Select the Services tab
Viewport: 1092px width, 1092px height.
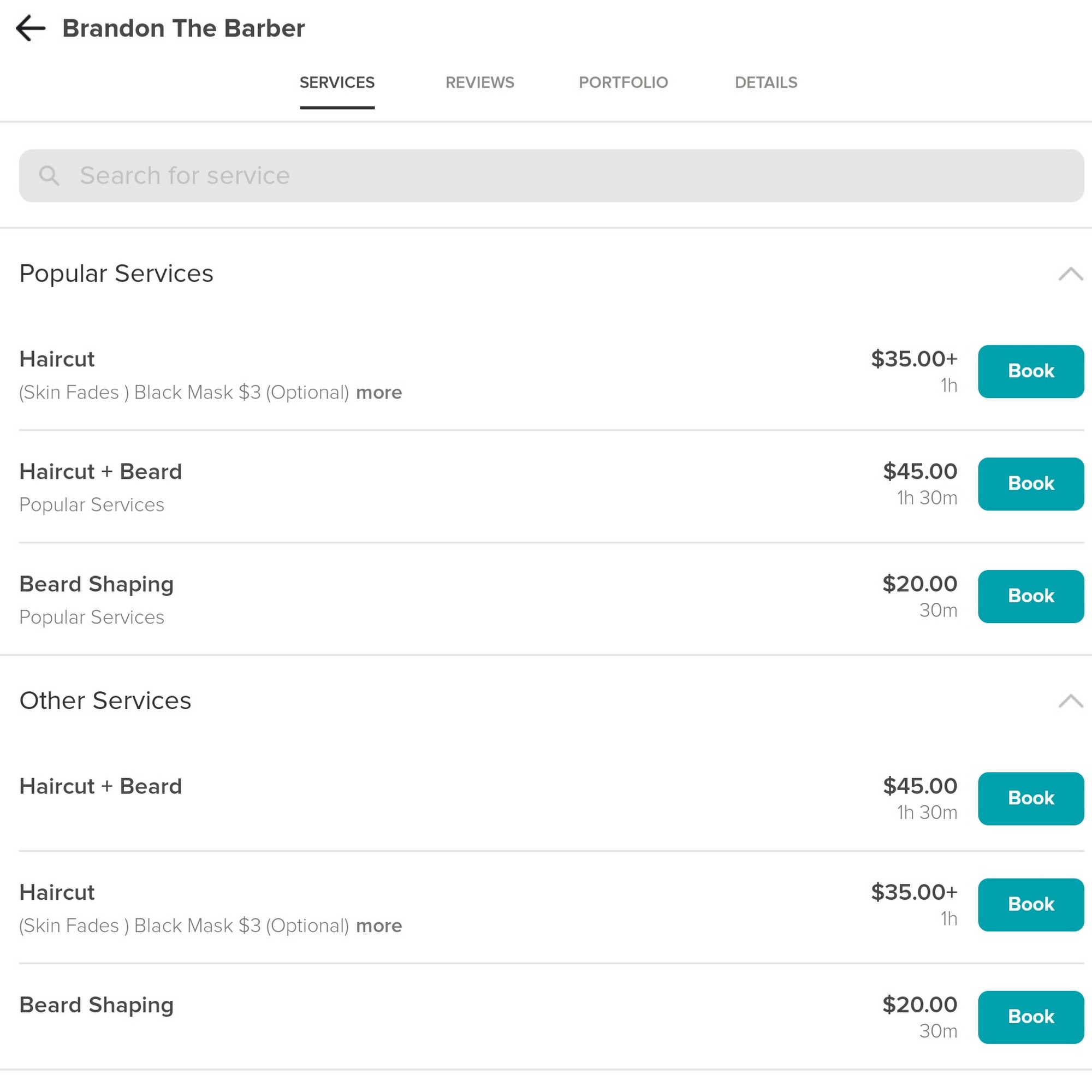(x=337, y=82)
